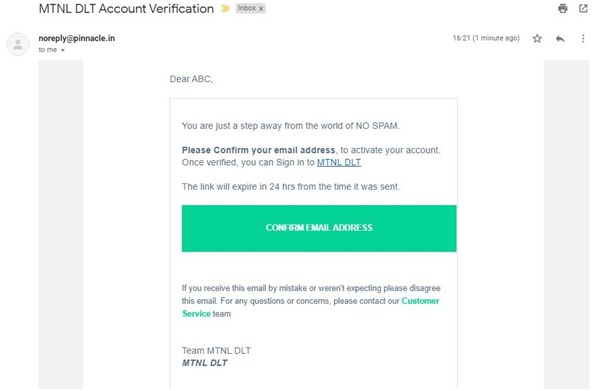The width and height of the screenshot is (593, 391).
Task: Click the sender address noreply@pinnacle.in
Action: pyautogui.click(x=77, y=38)
